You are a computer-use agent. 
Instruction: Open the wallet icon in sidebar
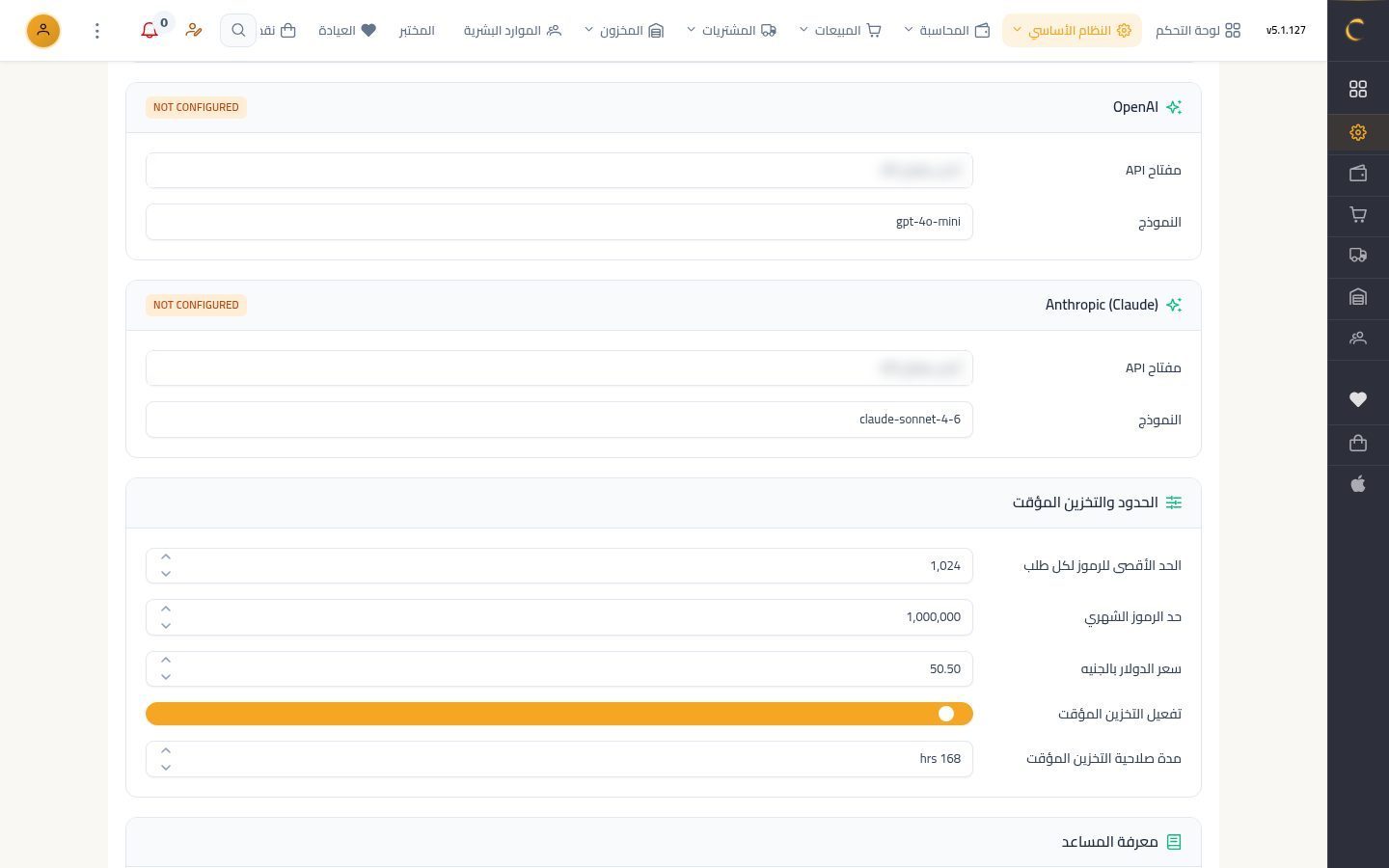tap(1358, 174)
